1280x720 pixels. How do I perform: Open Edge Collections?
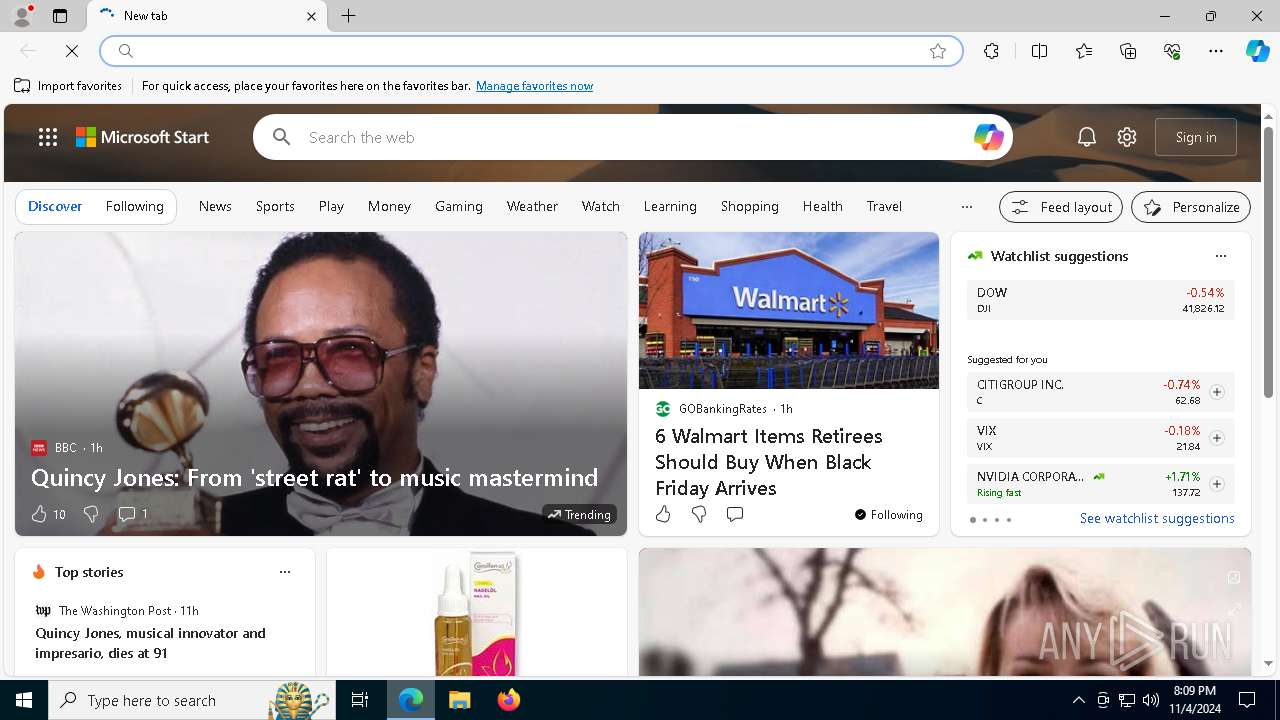(x=1128, y=51)
